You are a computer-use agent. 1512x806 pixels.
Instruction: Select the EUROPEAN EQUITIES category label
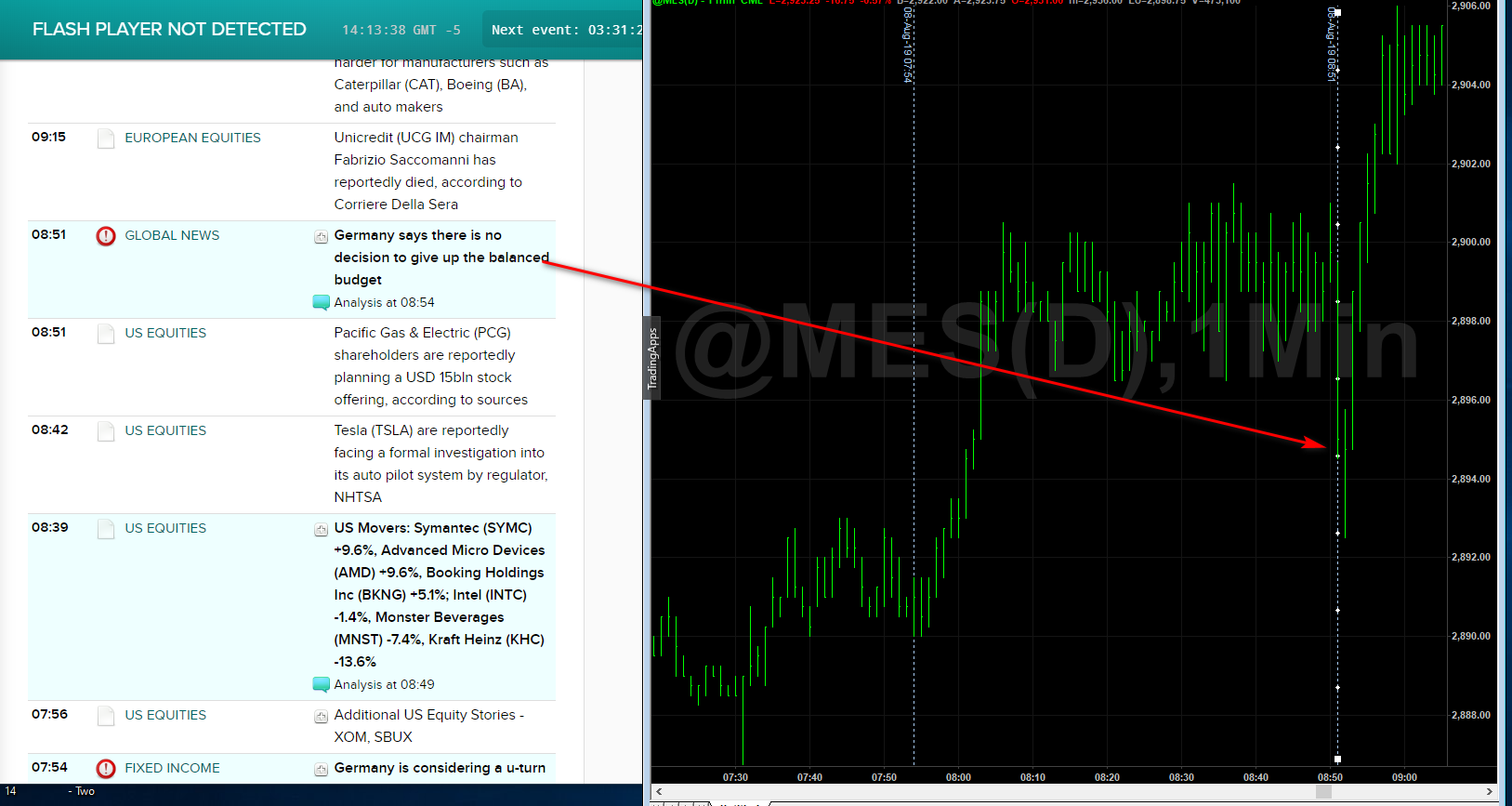coord(192,138)
